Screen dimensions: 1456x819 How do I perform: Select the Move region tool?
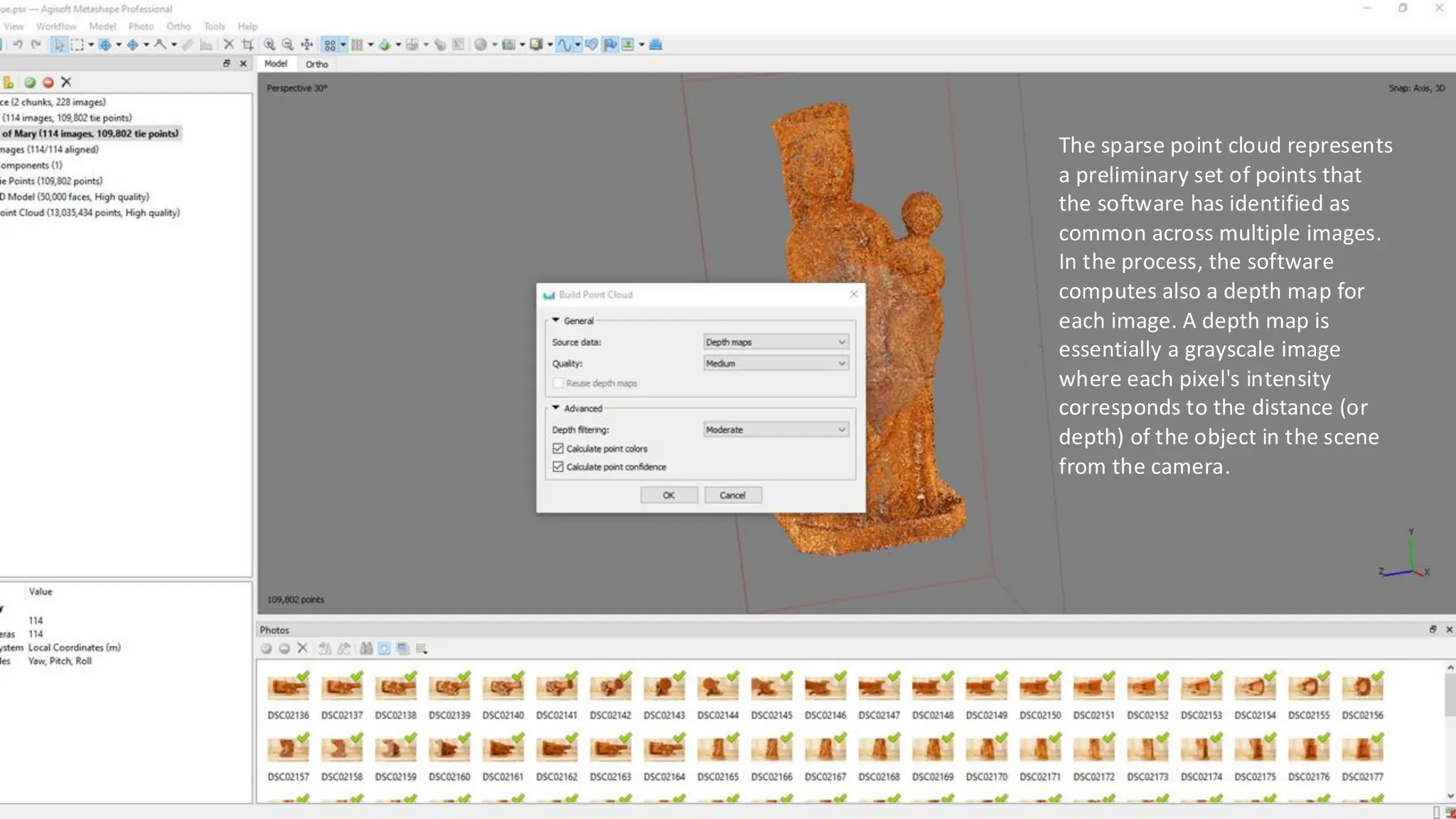[105, 45]
